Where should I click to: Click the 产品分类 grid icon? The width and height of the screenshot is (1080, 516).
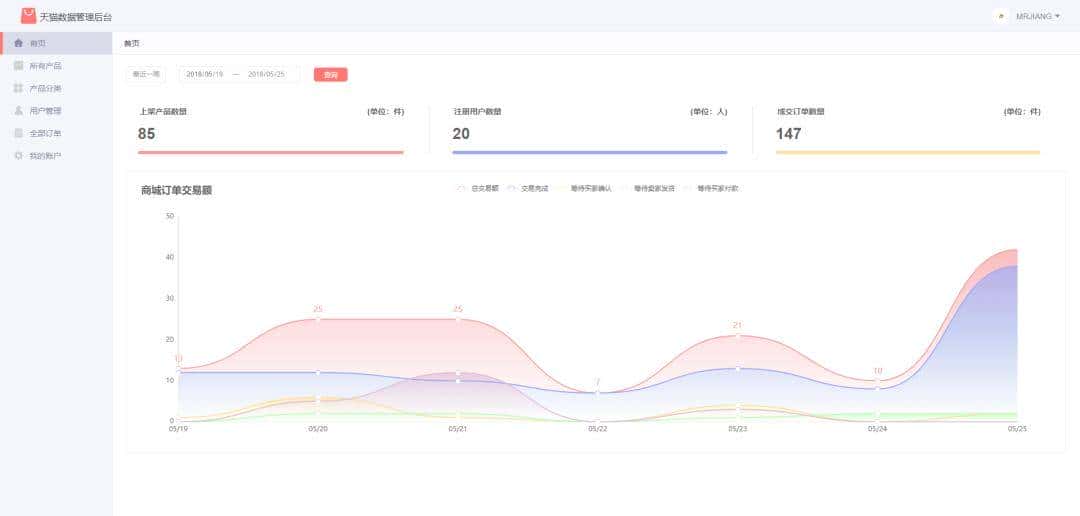(x=19, y=88)
